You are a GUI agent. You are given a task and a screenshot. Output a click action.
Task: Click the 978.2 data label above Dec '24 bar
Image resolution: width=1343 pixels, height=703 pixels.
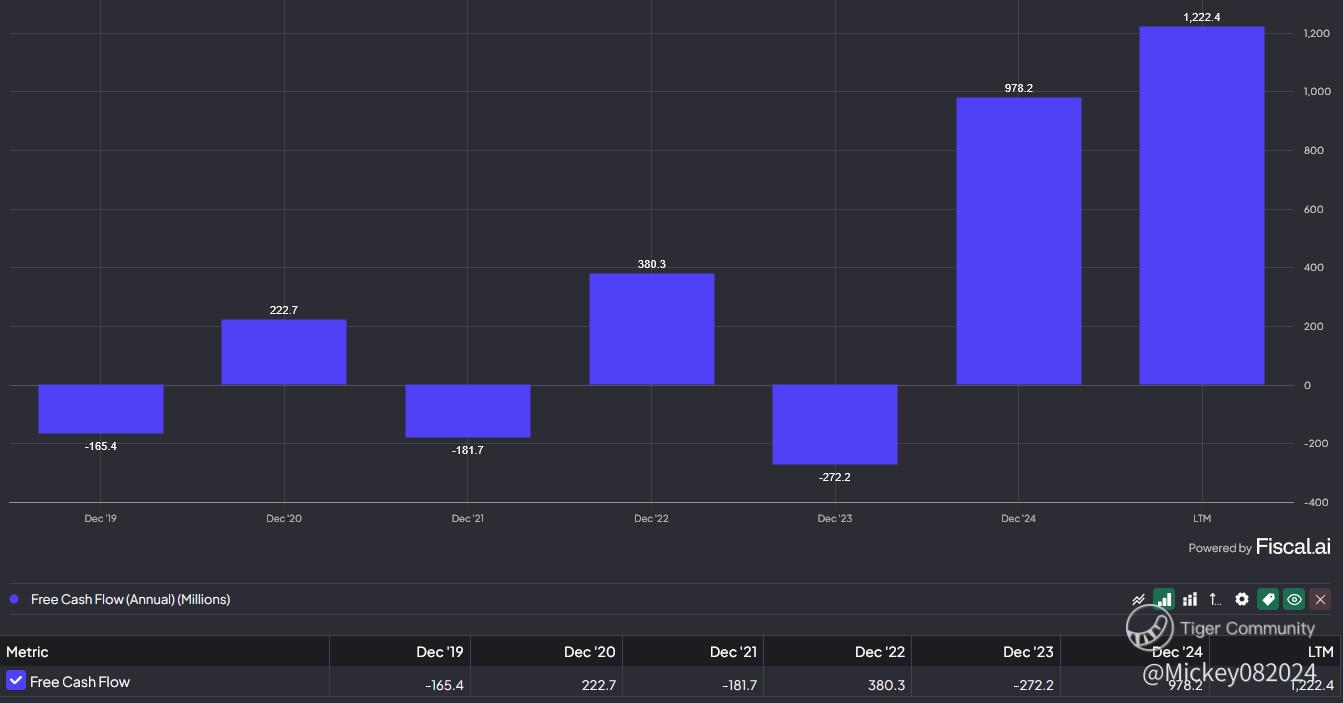click(x=1019, y=88)
